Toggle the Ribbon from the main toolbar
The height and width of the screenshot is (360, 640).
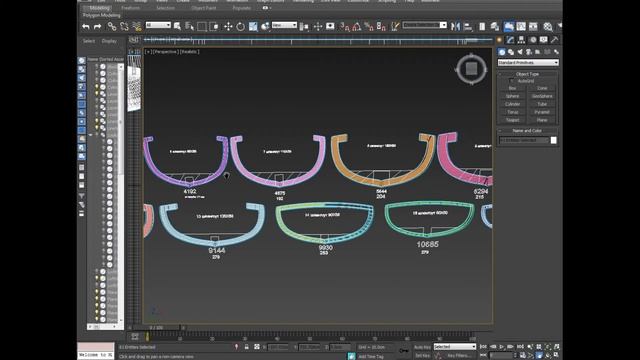tap(509, 27)
